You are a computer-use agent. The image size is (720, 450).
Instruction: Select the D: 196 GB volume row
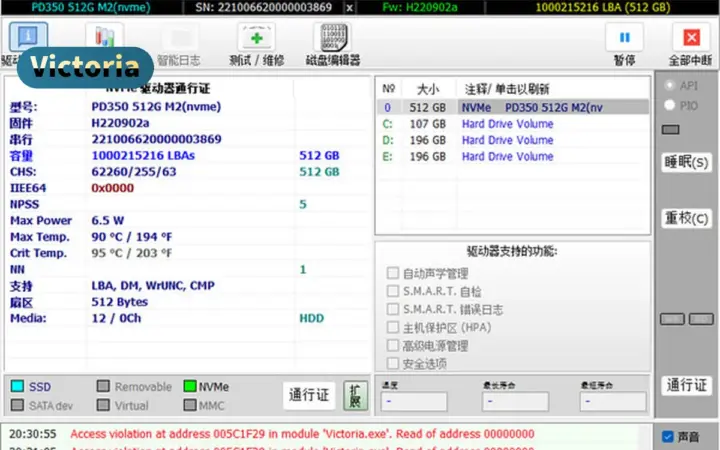[x=513, y=140]
